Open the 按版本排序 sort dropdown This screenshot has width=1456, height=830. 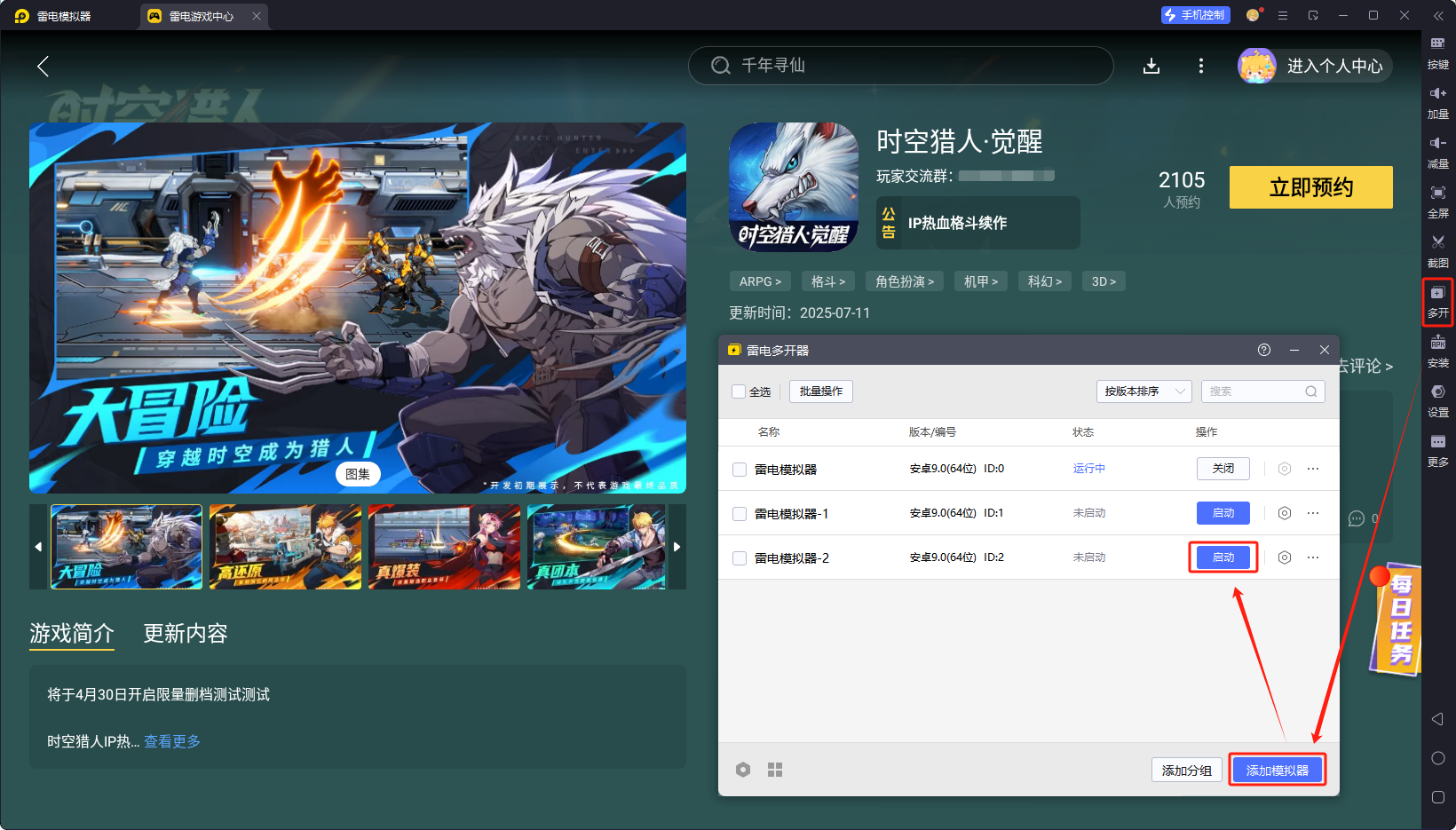pyautogui.click(x=1143, y=391)
